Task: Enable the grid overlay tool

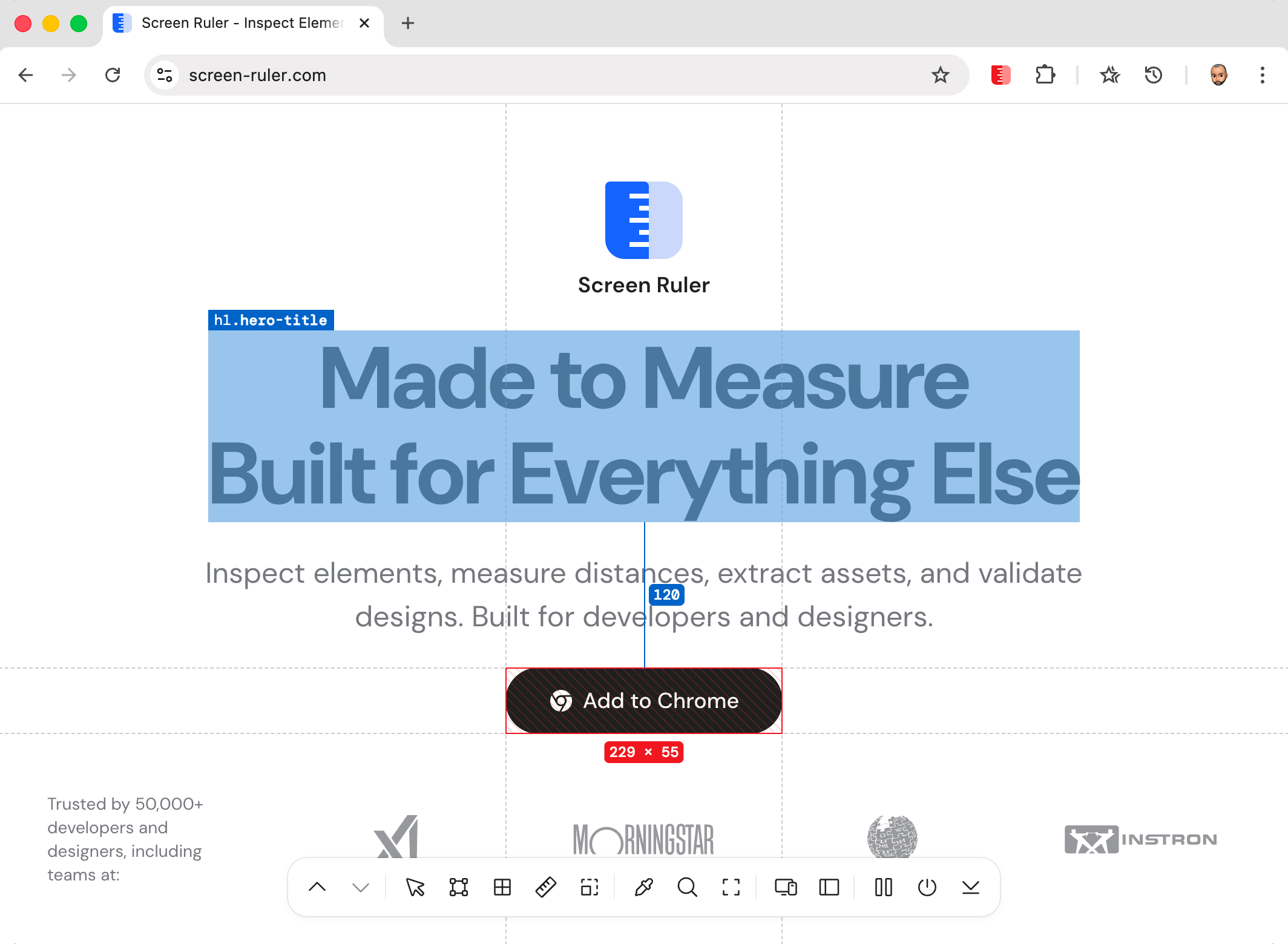Action: [502, 887]
